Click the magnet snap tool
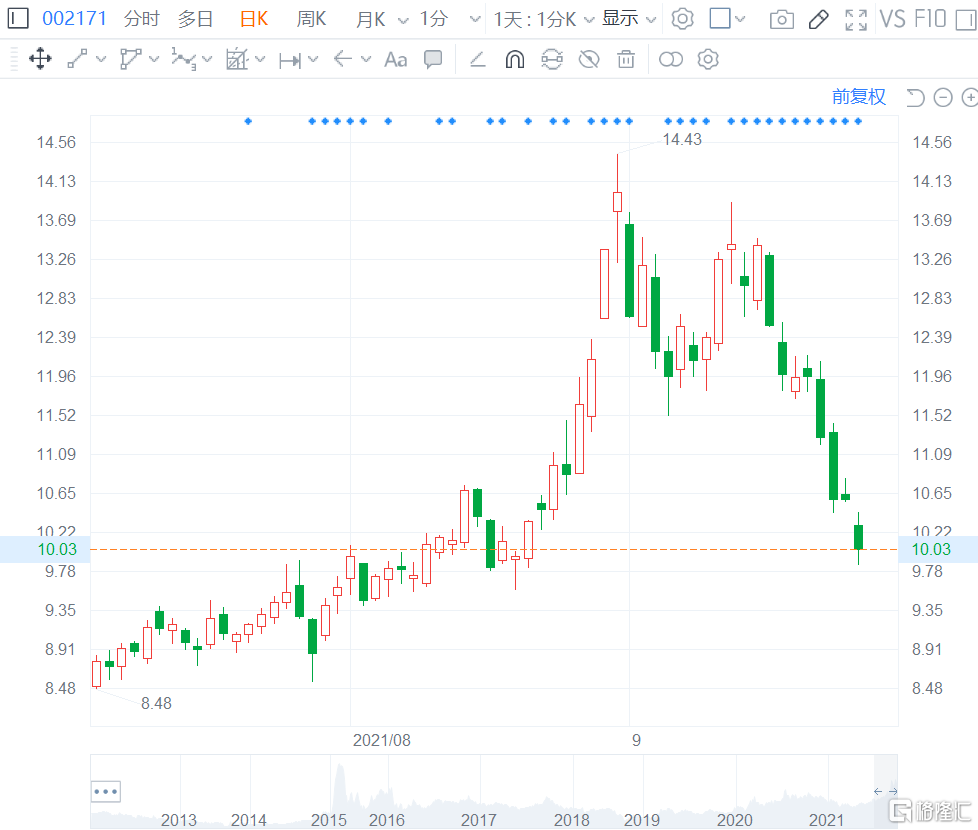Viewport: 978px width, 830px height. [x=514, y=59]
